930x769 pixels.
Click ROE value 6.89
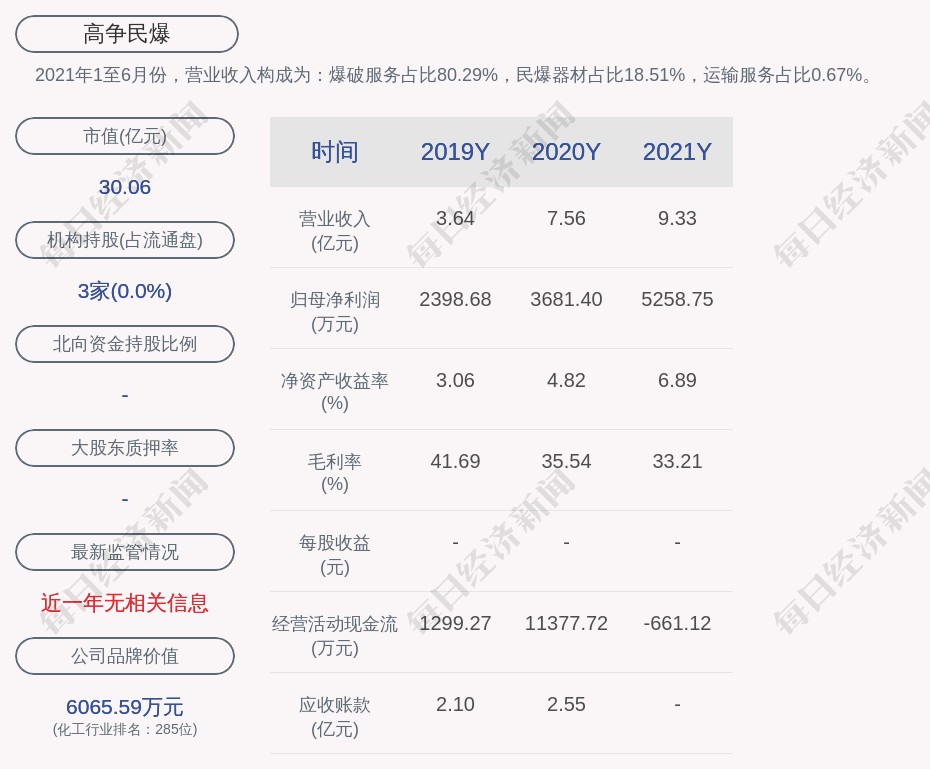click(x=677, y=380)
